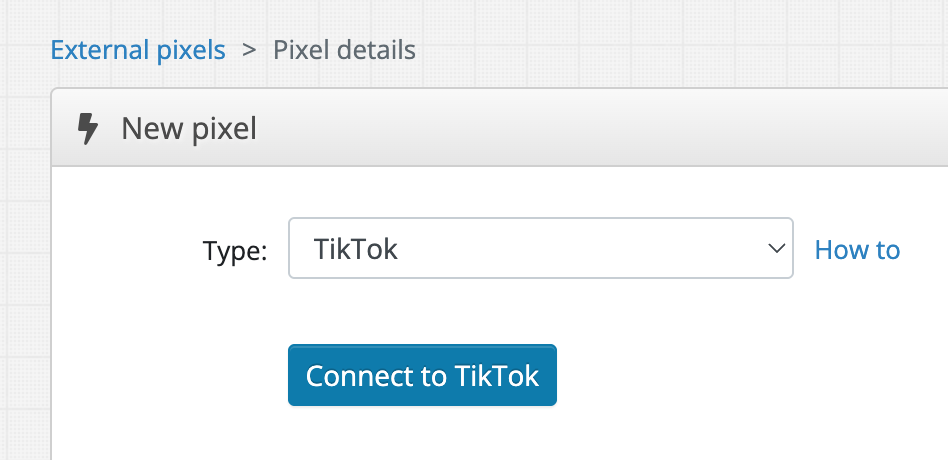The width and height of the screenshot is (948, 460).
Task: Click the New pixel panel title
Action: pyautogui.click(x=189, y=129)
